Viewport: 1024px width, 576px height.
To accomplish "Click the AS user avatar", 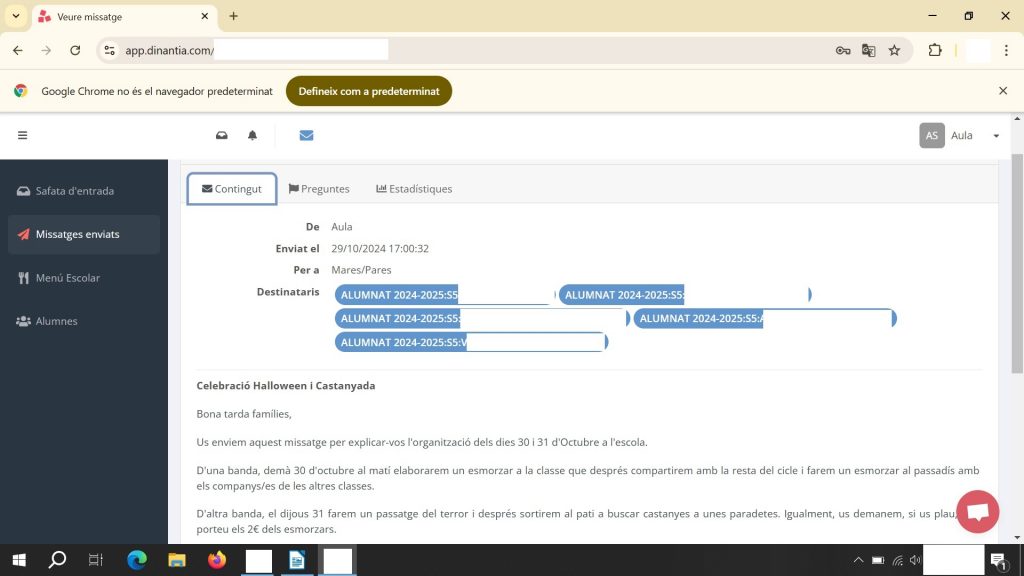I will click(x=931, y=136).
